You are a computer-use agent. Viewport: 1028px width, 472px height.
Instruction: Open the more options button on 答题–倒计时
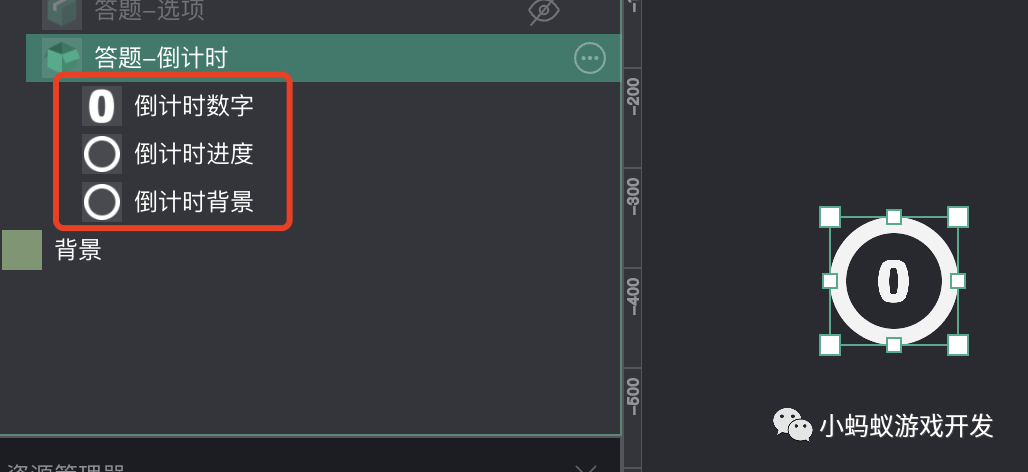point(589,58)
